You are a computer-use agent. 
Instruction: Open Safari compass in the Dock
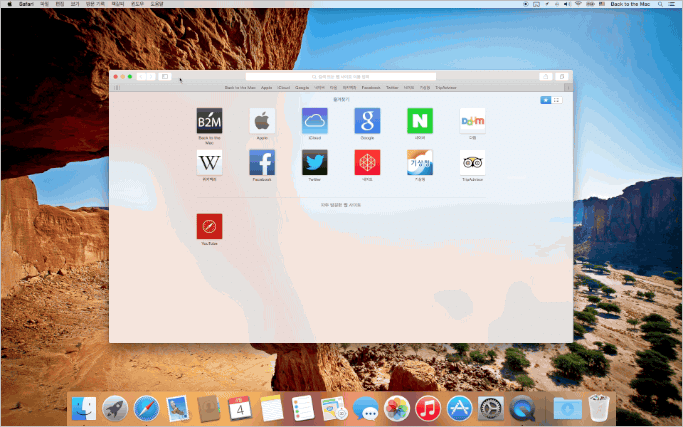tap(146, 408)
